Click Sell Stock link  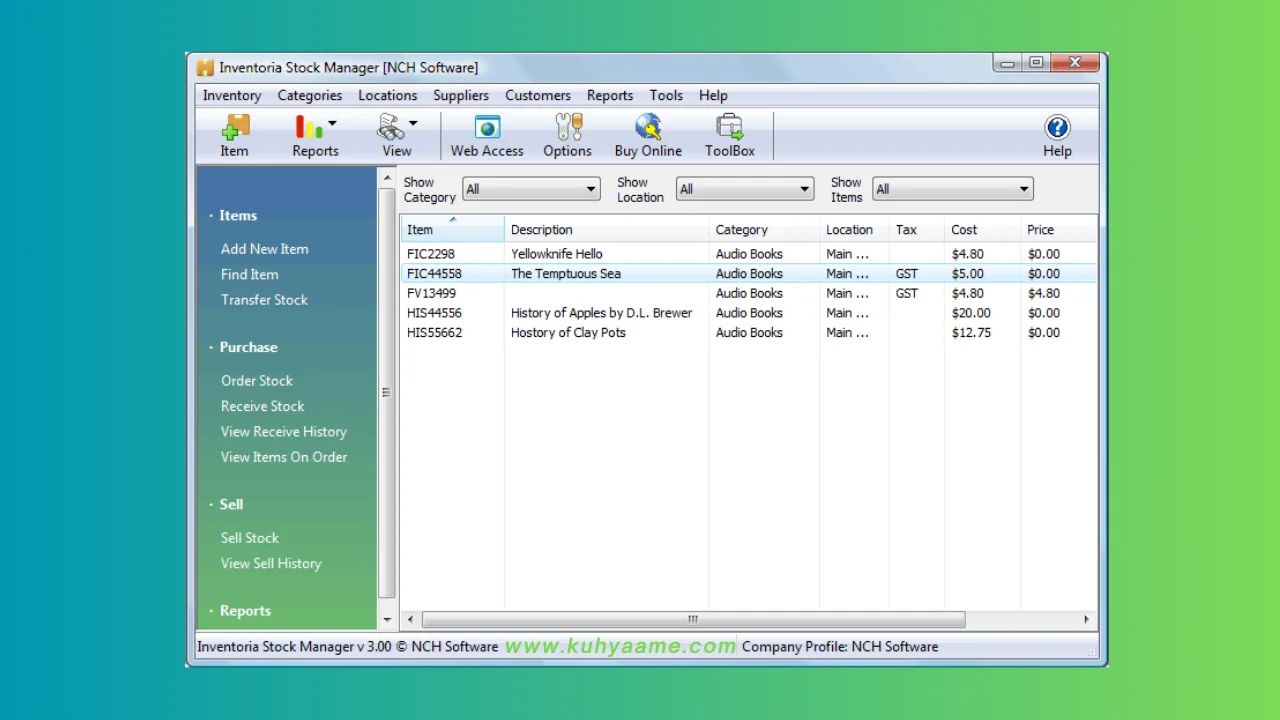[x=250, y=538]
